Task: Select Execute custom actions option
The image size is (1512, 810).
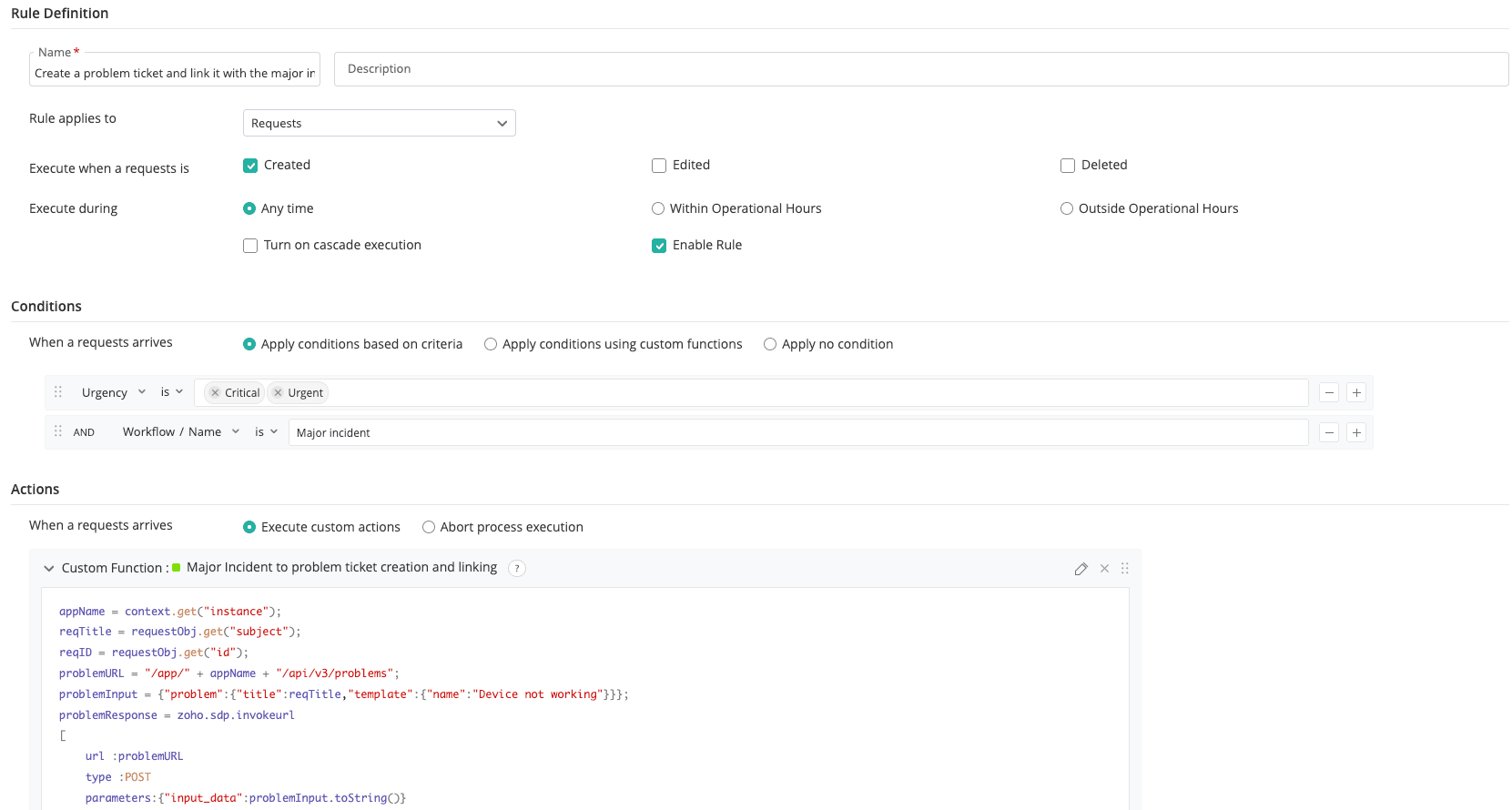Action: point(249,527)
